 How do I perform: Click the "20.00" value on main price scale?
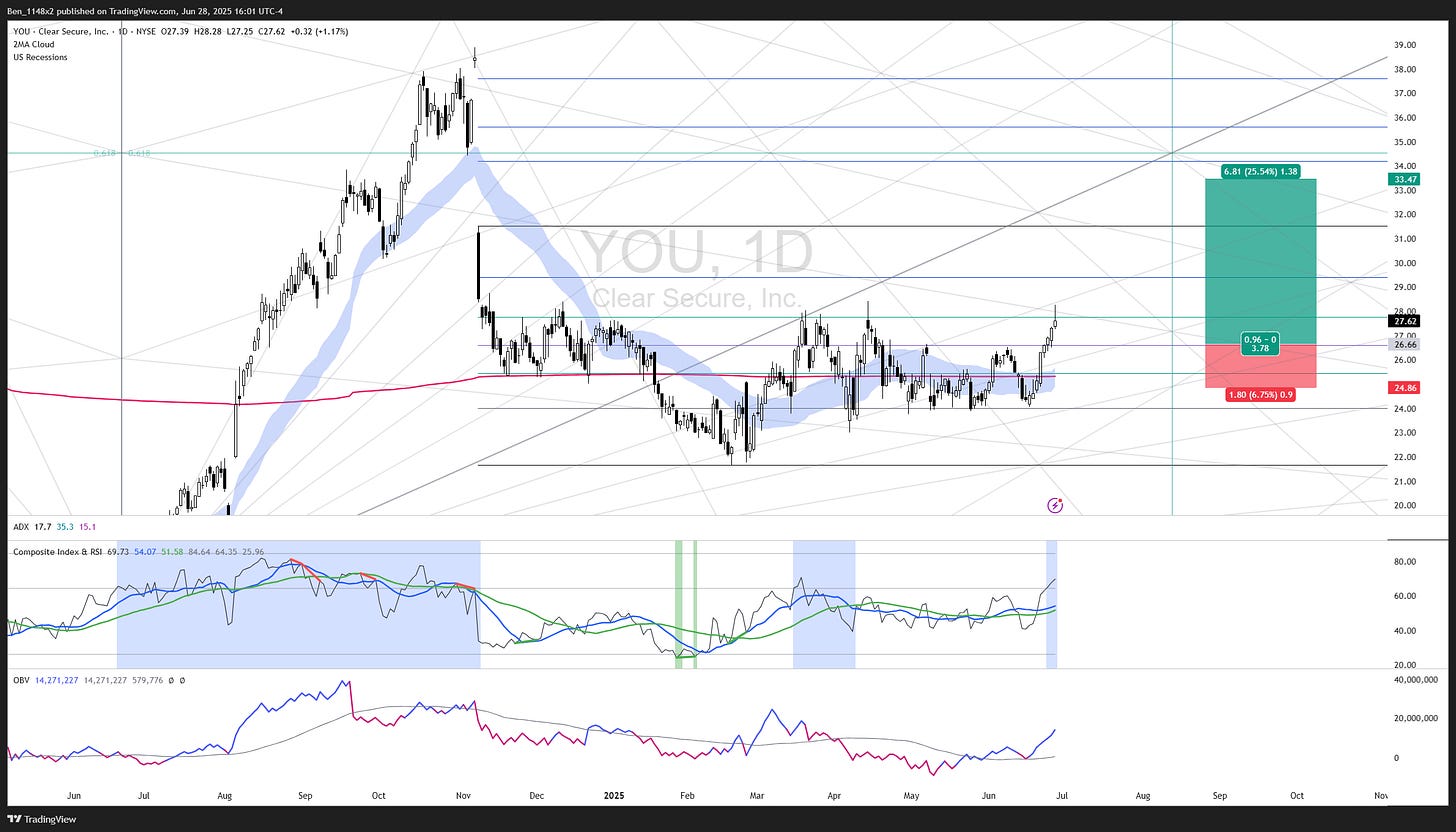point(1404,505)
